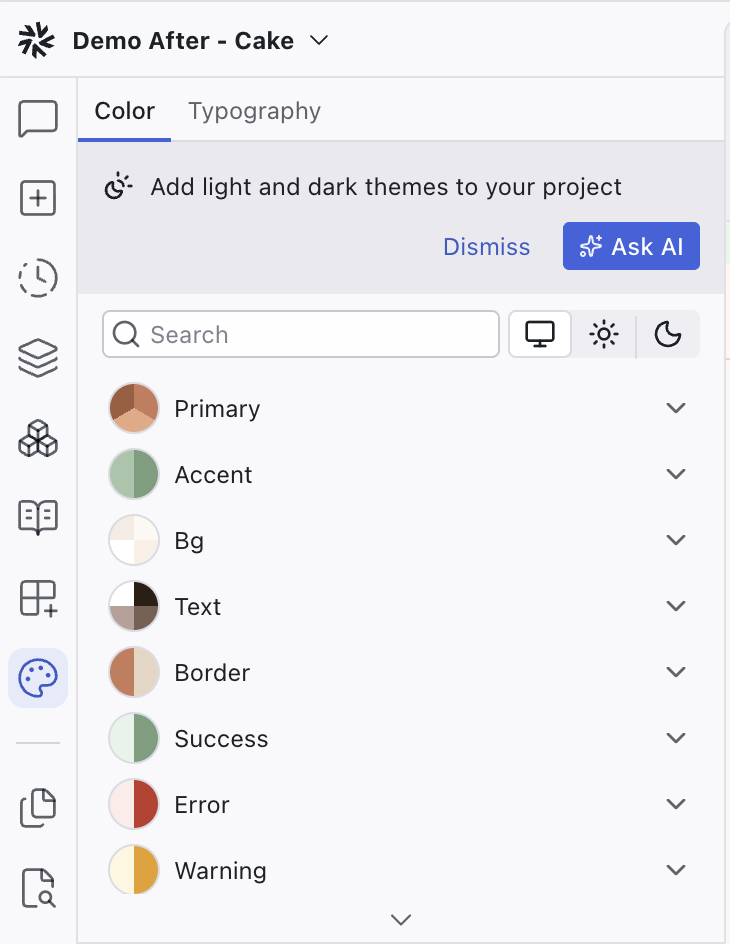The height and width of the screenshot is (944, 730).
Task: Open the comments panel in the sidebar
Action: click(37, 117)
